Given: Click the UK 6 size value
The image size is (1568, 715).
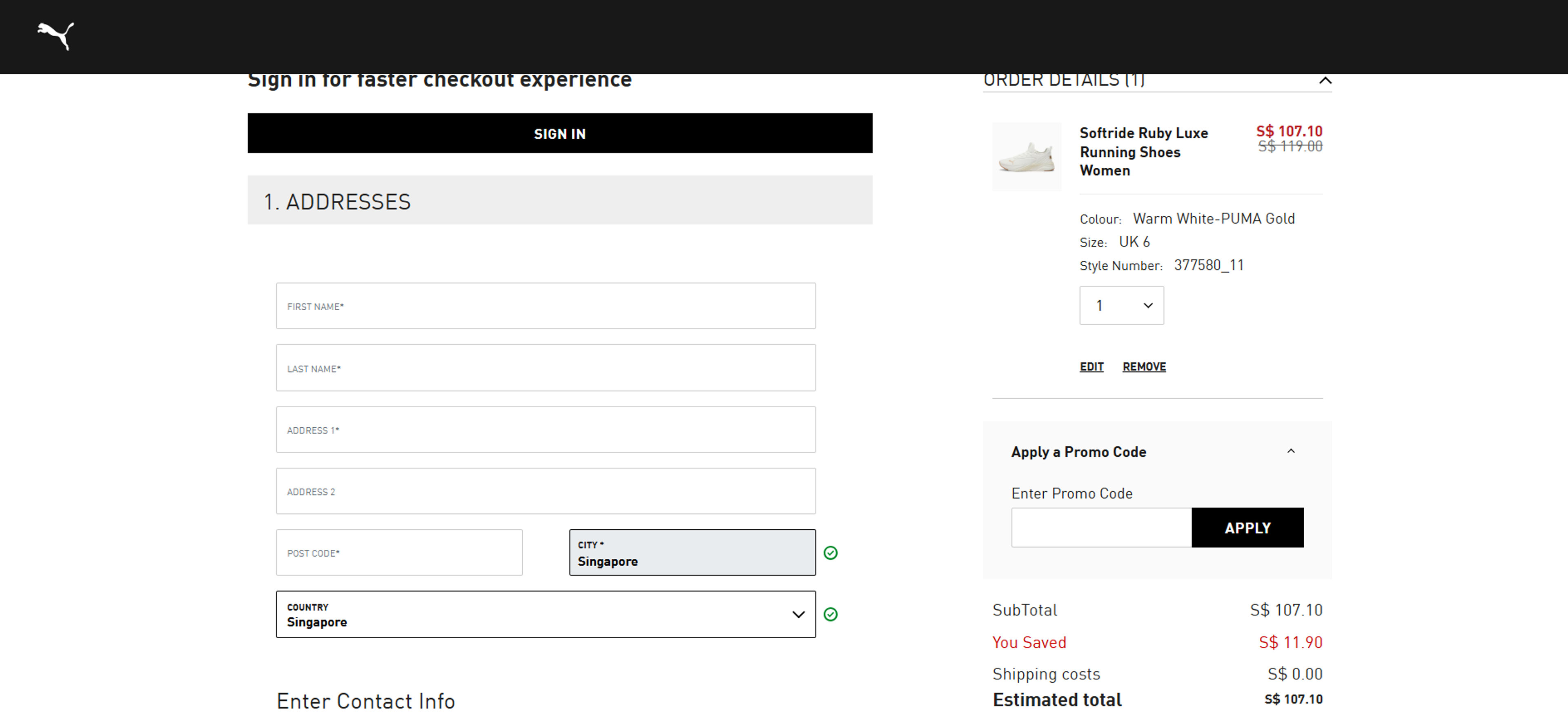Looking at the screenshot, I should (1135, 242).
